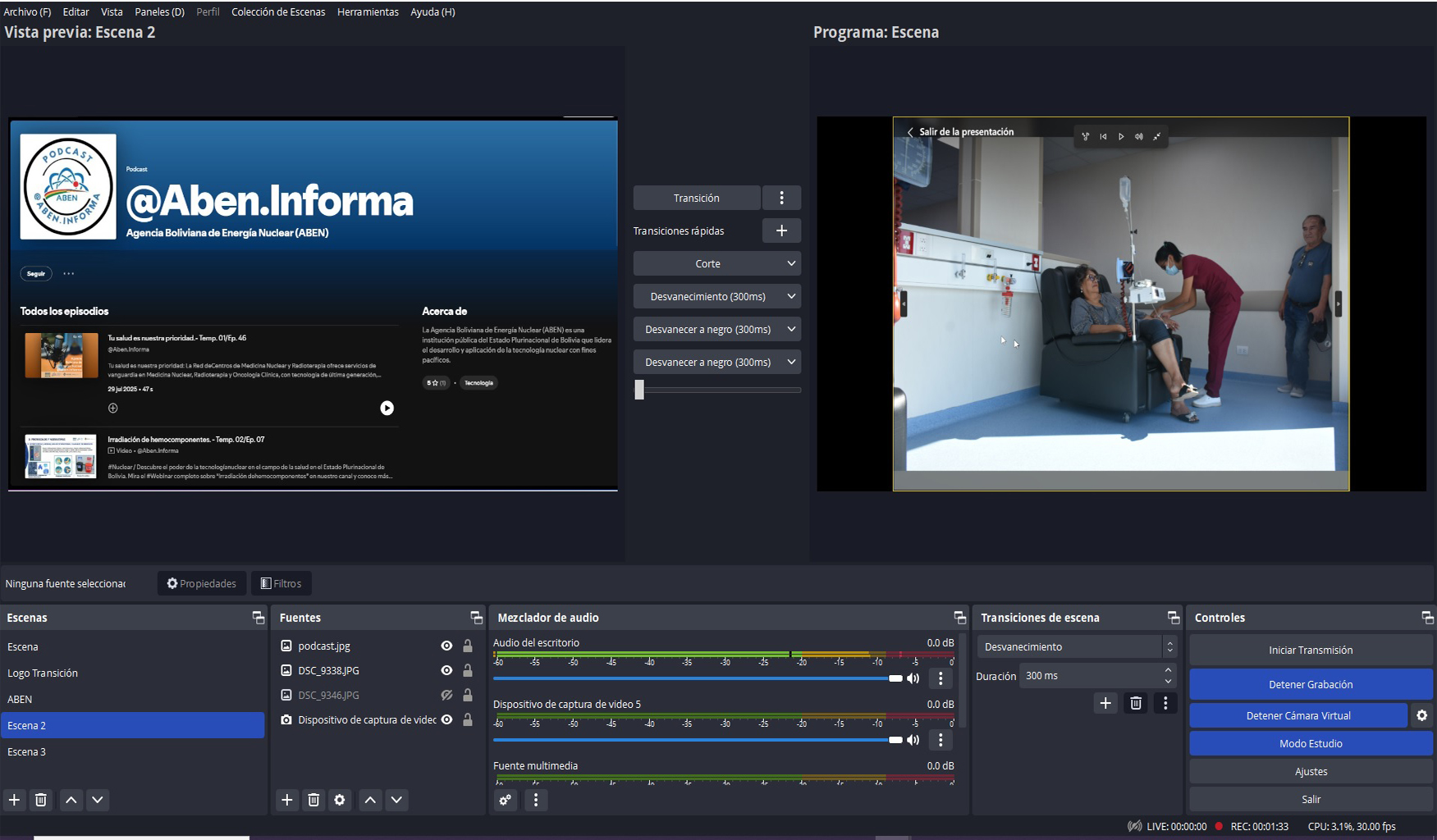This screenshot has width=1437, height=840.
Task: Open Audio del escritorio three-dot options
Action: [940, 678]
